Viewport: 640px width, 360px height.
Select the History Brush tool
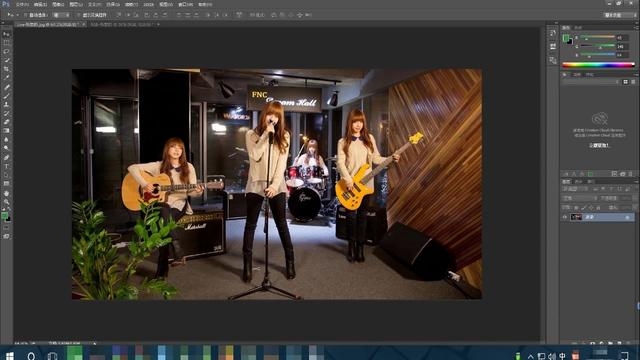[7, 113]
